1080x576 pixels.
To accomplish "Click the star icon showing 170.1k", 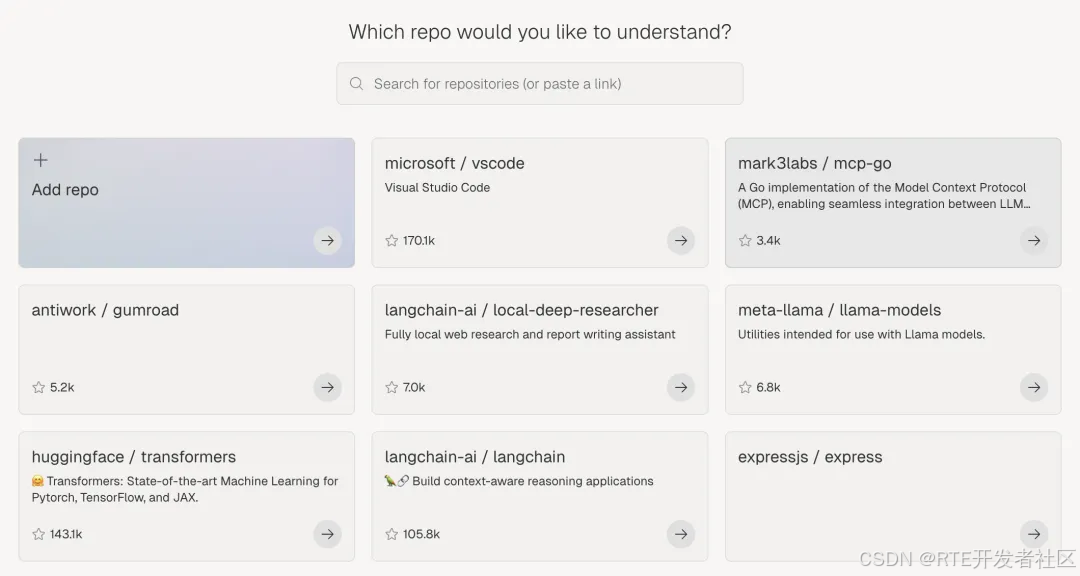I will coord(392,241).
